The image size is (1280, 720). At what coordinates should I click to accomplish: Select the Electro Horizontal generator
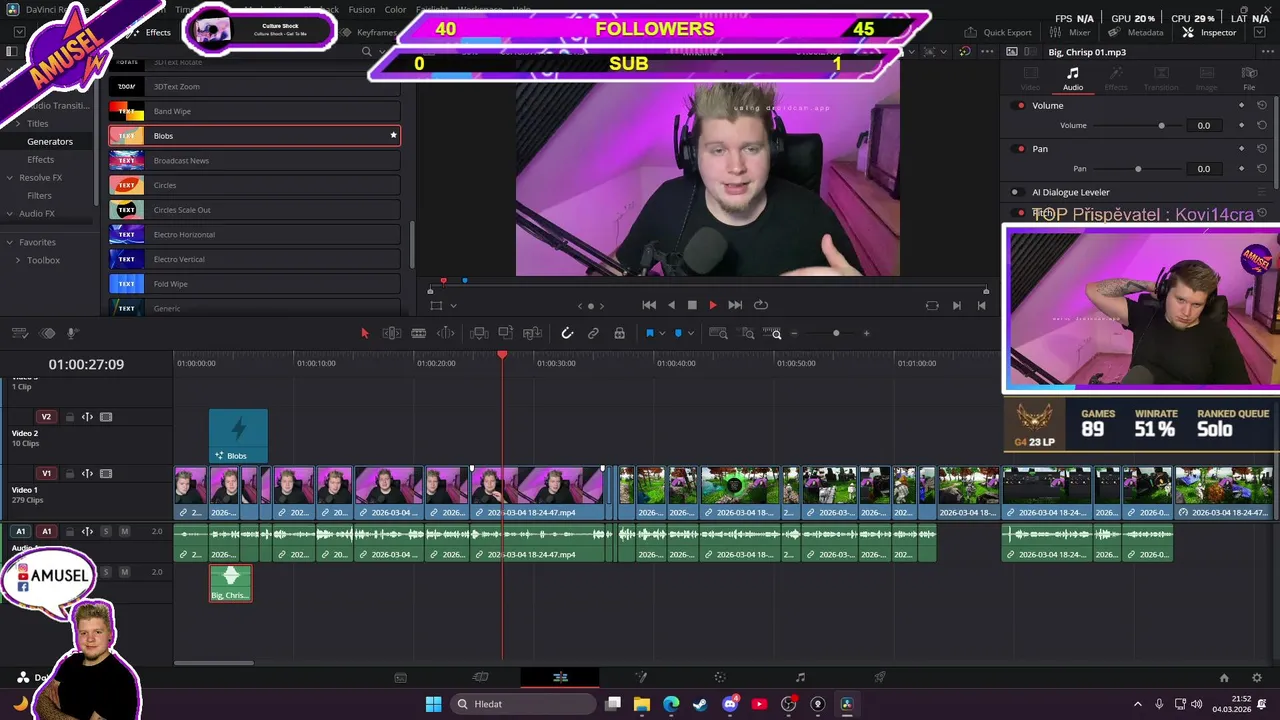click(x=254, y=234)
